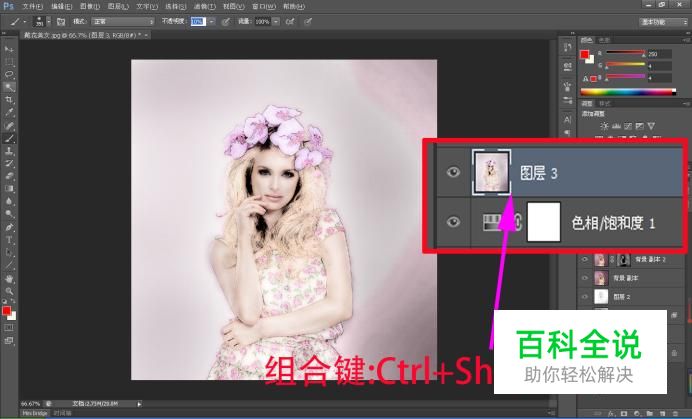Select the Horizontal Type tool
Screen dimensions: 692x419
(x=9, y=240)
